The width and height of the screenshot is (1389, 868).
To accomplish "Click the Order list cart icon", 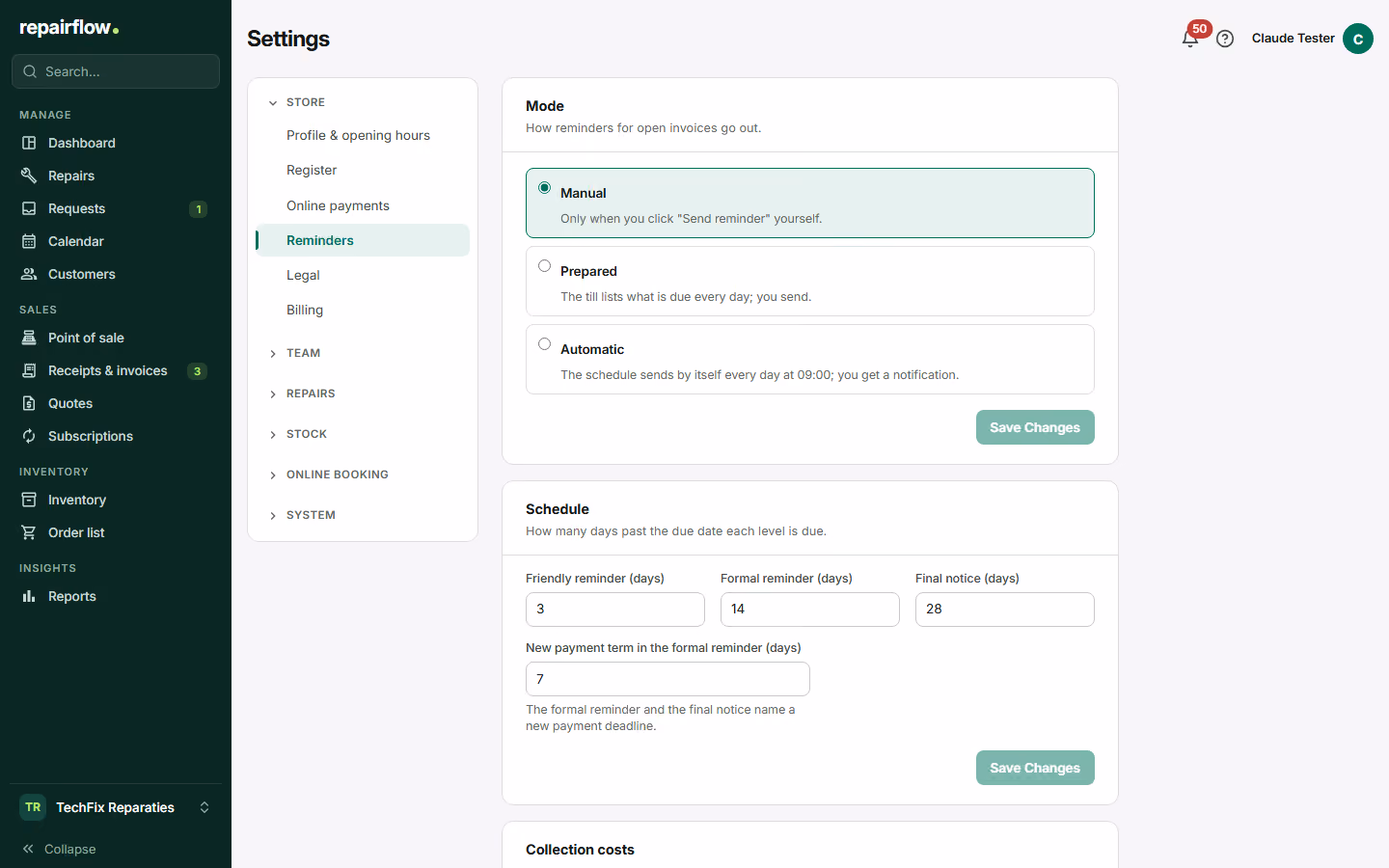I will tap(29, 532).
